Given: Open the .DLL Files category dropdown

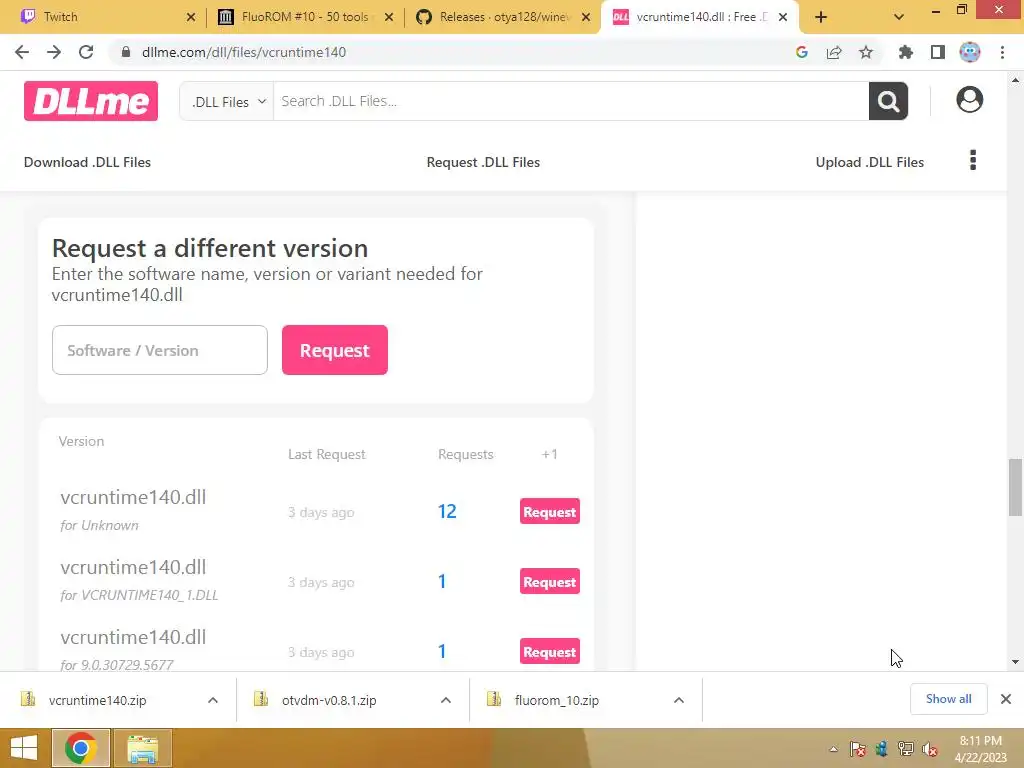Looking at the screenshot, I should click(x=227, y=101).
